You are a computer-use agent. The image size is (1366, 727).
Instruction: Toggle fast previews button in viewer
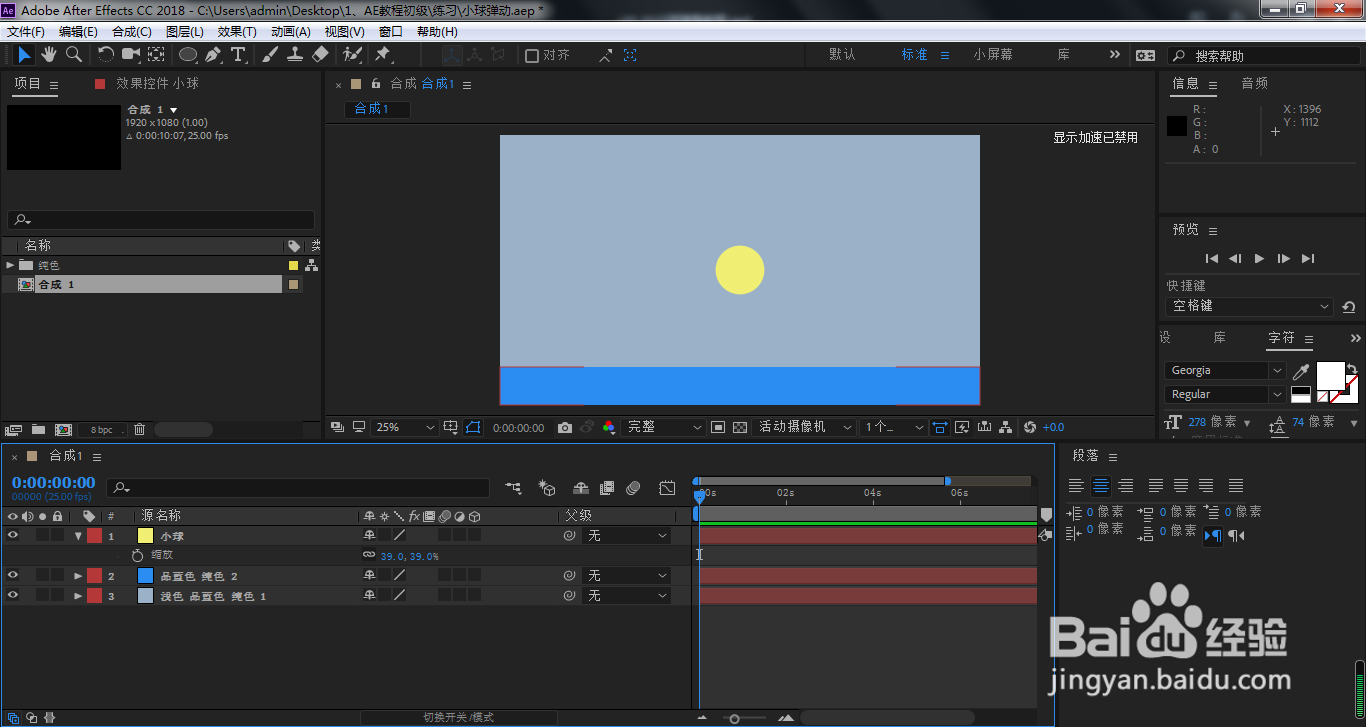coord(962,427)
